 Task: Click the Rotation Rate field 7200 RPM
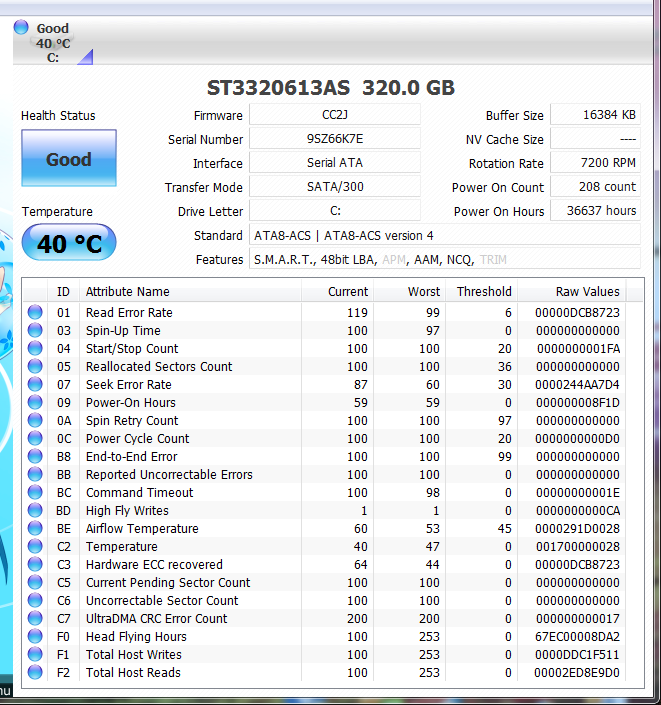pos(595,162)
